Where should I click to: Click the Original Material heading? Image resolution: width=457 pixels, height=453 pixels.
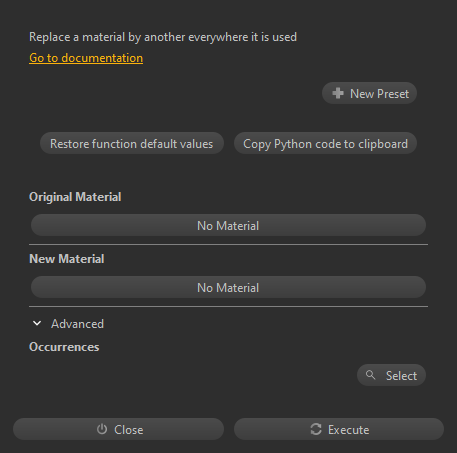75,197
